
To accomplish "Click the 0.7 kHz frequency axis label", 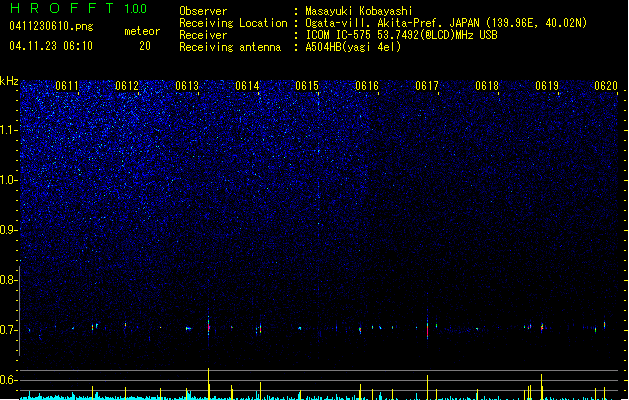I will [x=8, y=330].
